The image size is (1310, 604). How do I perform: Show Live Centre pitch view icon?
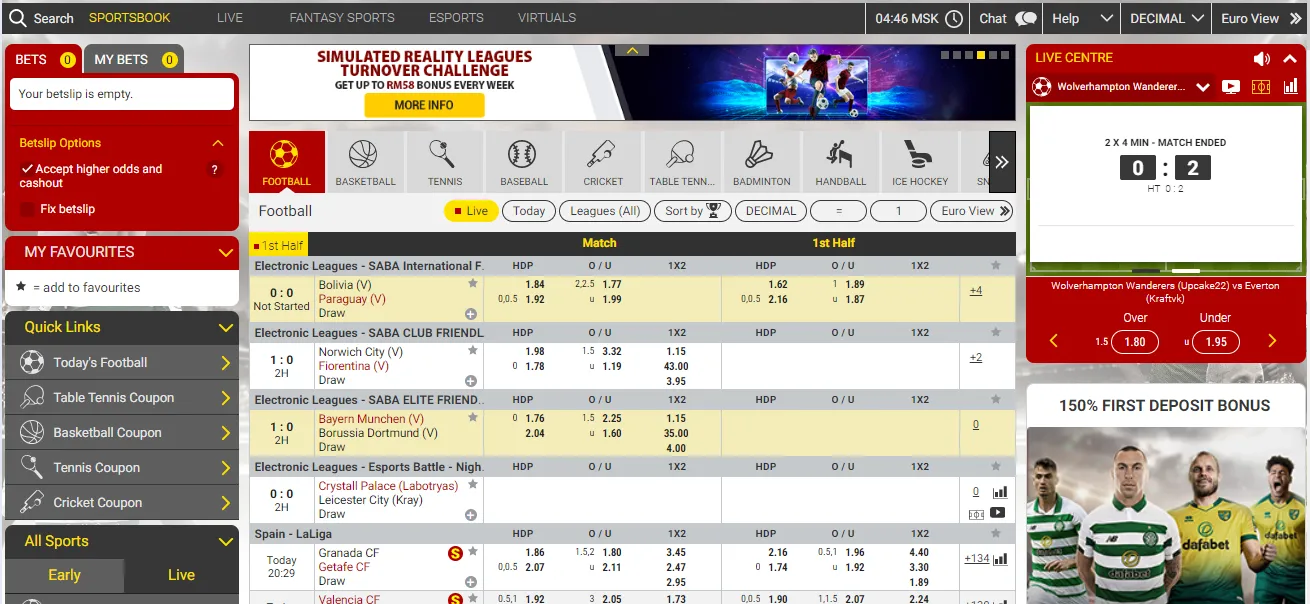click(1261, 87)
